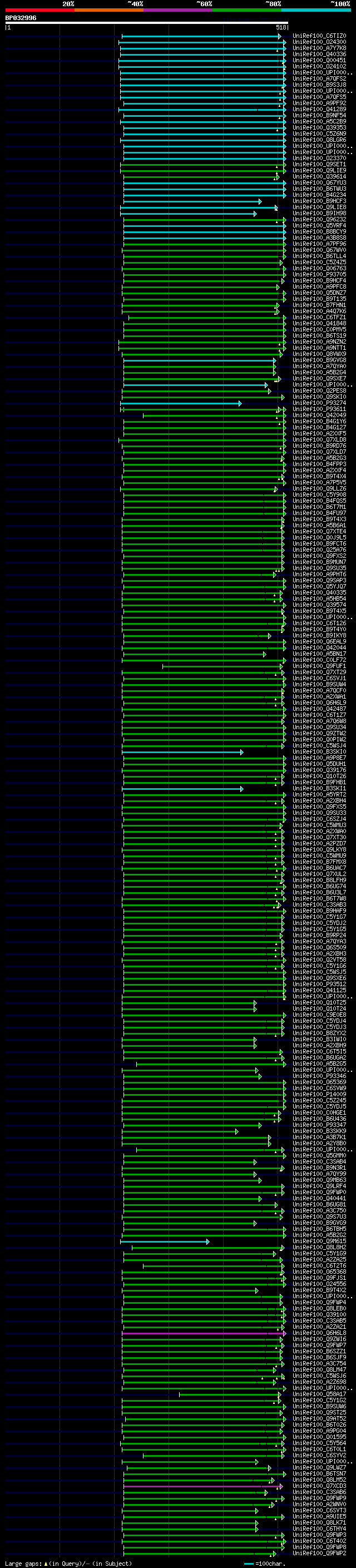Viewport: 356px width, 1568px height.
Task: Click the green alignment bar for UniRef100_Q10T25
Action: (x=189, y=1003)
